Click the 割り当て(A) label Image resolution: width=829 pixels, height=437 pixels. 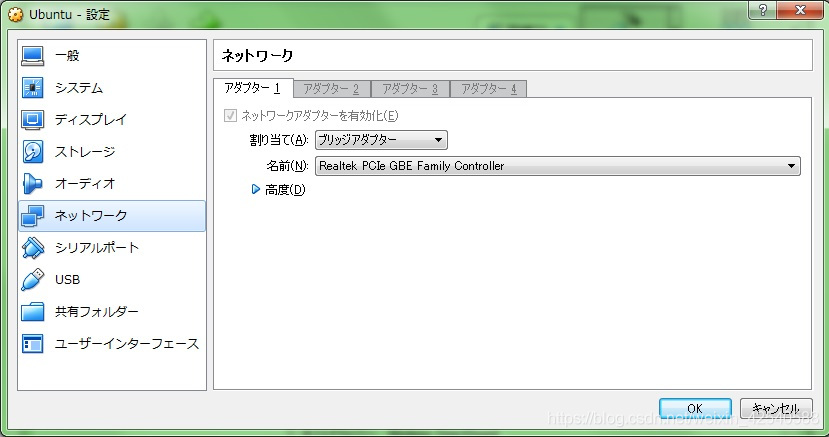(x=279, y=140)
